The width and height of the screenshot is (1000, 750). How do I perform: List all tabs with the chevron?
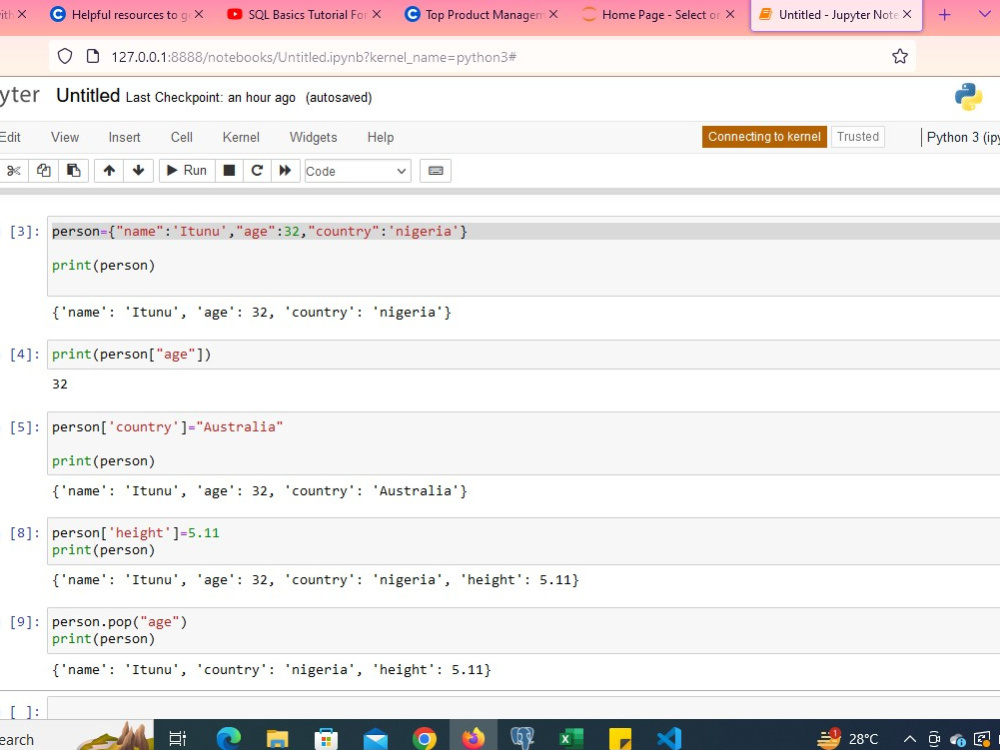984,13
